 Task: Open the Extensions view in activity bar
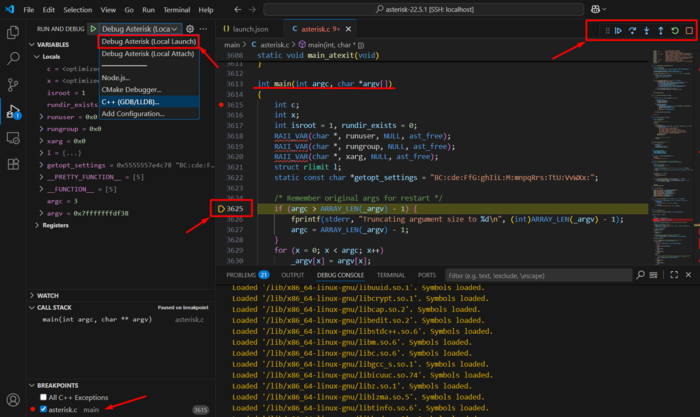coord(13,163)
